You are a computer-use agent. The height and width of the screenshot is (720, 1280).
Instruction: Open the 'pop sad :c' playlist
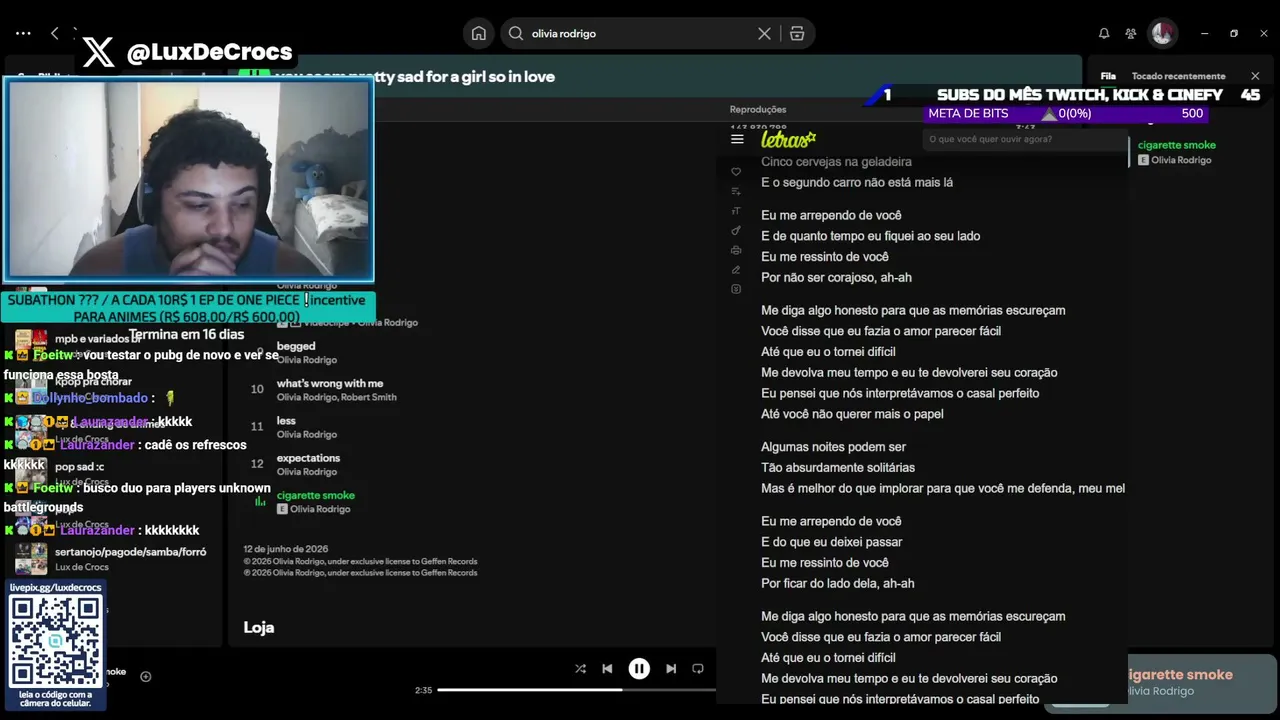pyautogui.click(x=80, y=467)
